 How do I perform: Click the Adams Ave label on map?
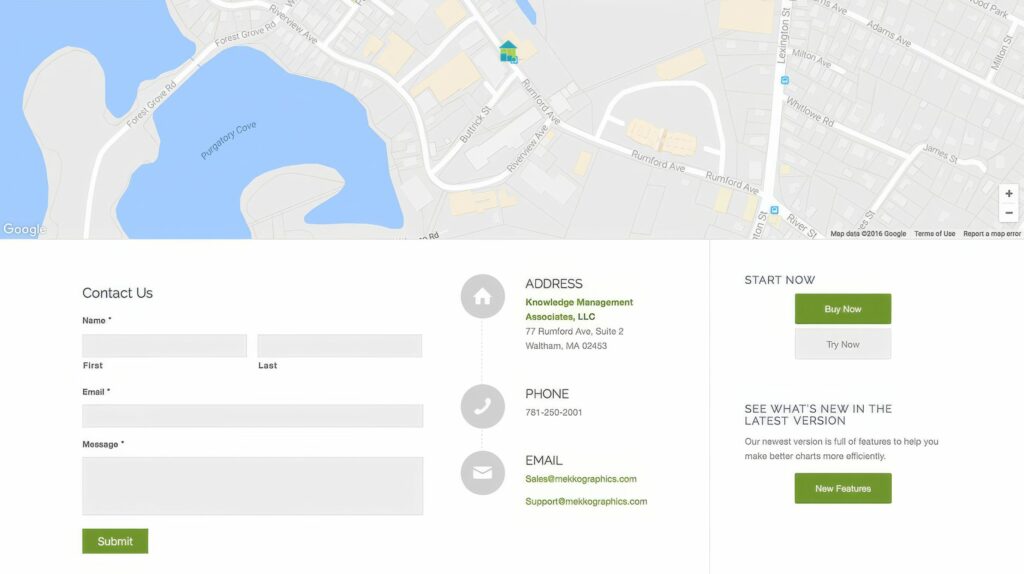(888, 33)
